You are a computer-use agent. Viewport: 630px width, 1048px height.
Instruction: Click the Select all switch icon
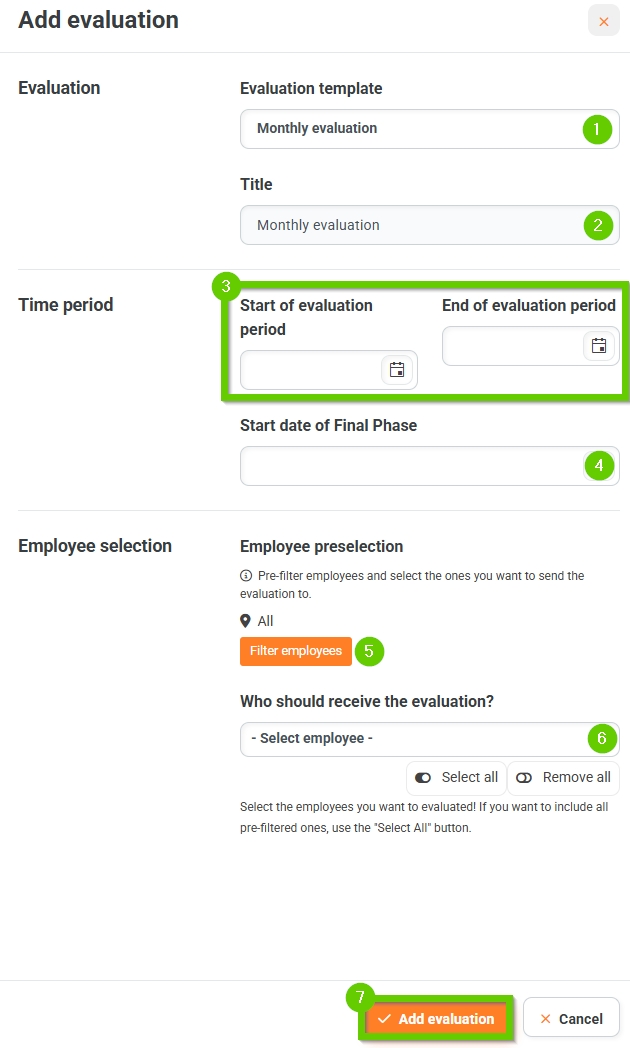click(423, 777)
